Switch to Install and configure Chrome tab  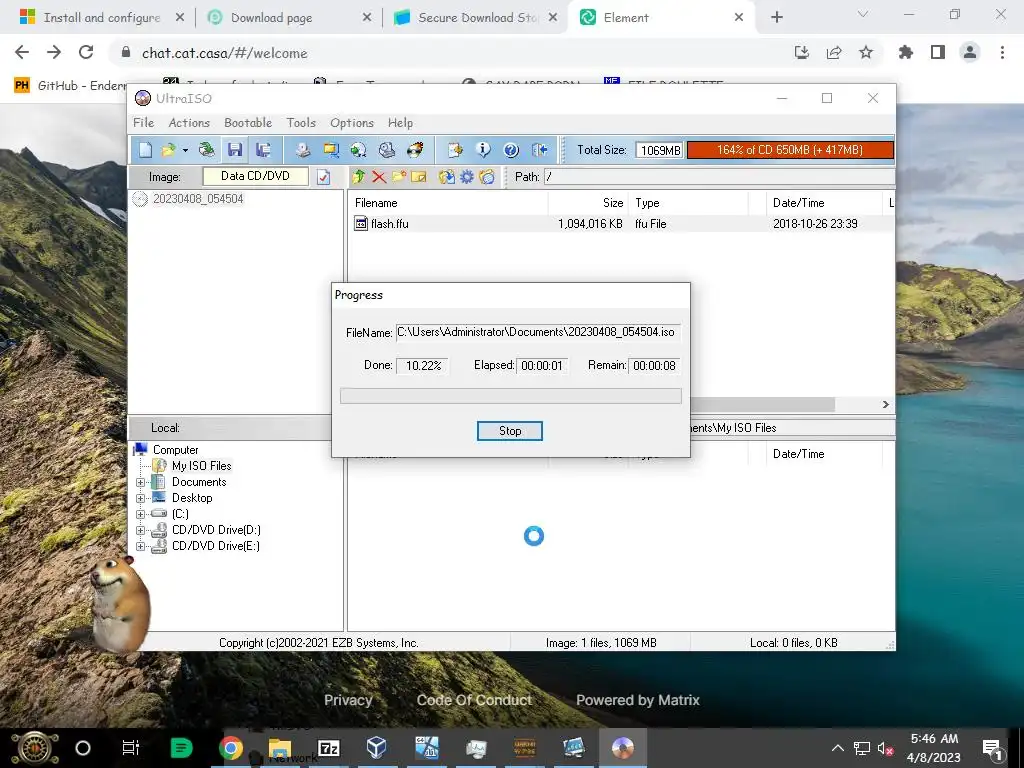101,18
